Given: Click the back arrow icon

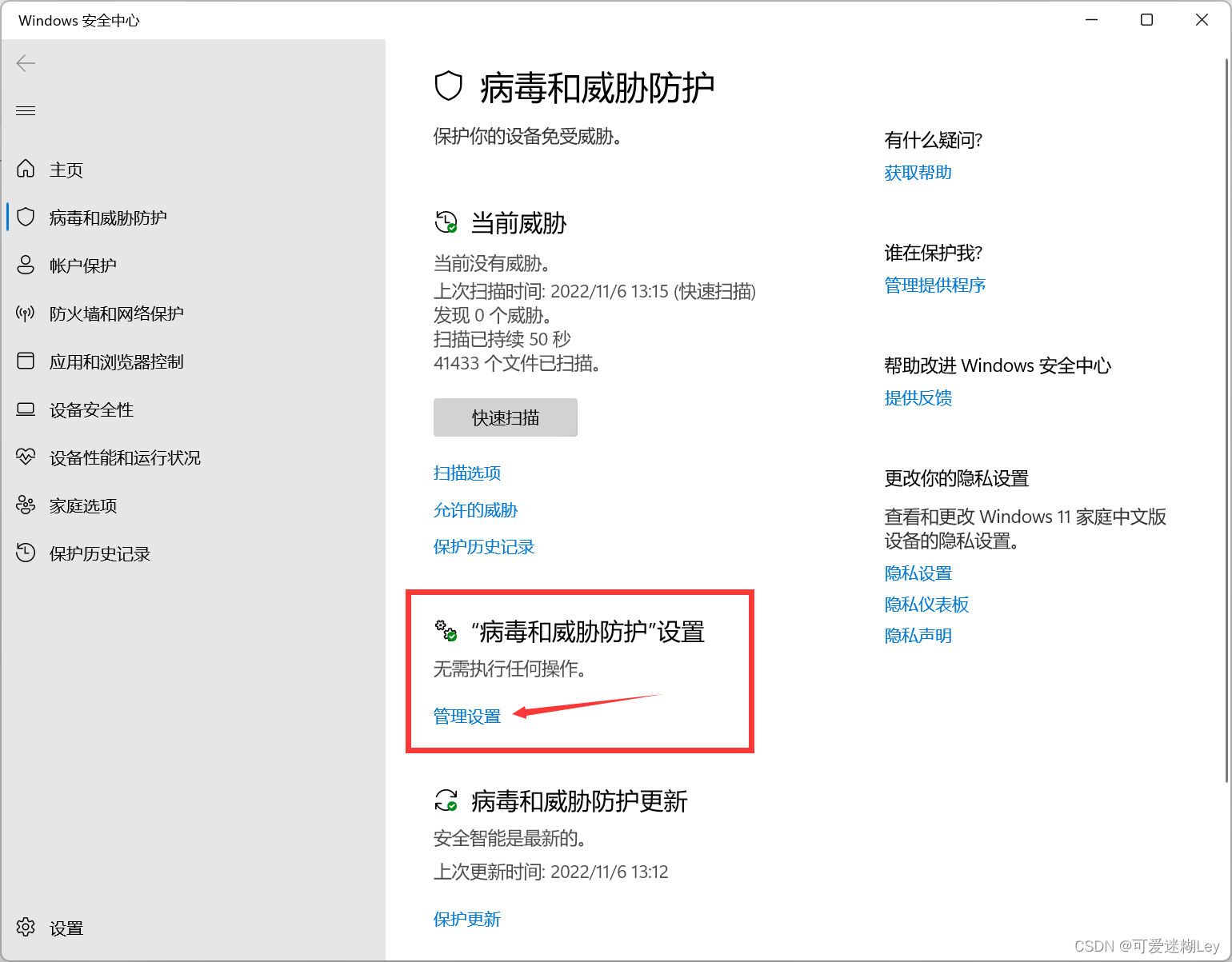Looking at the screenshot, I should (26, 63).
